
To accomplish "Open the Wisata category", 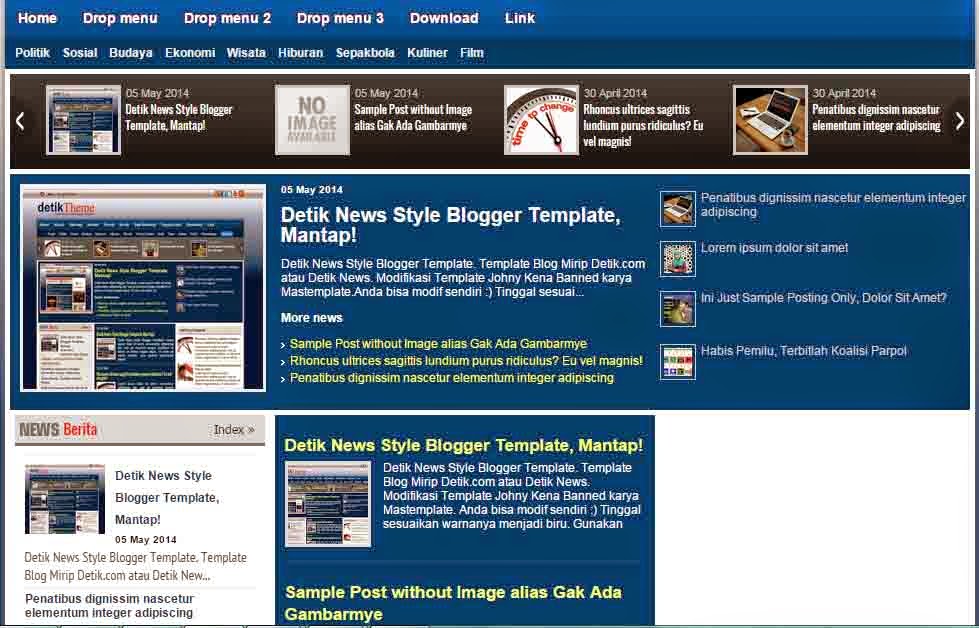I will click(246, 53).
